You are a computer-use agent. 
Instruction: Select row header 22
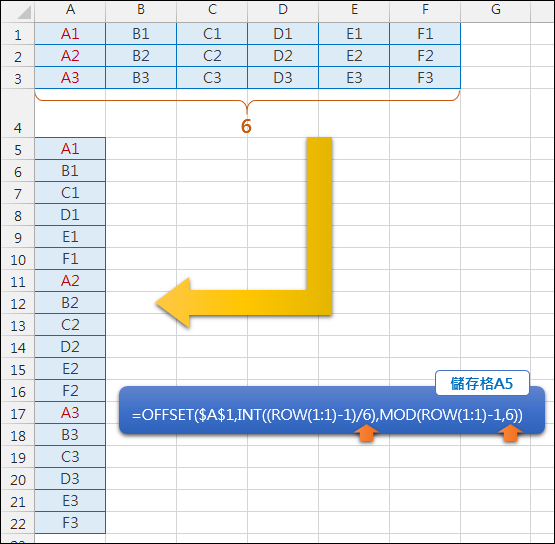(x=18, y=523)
